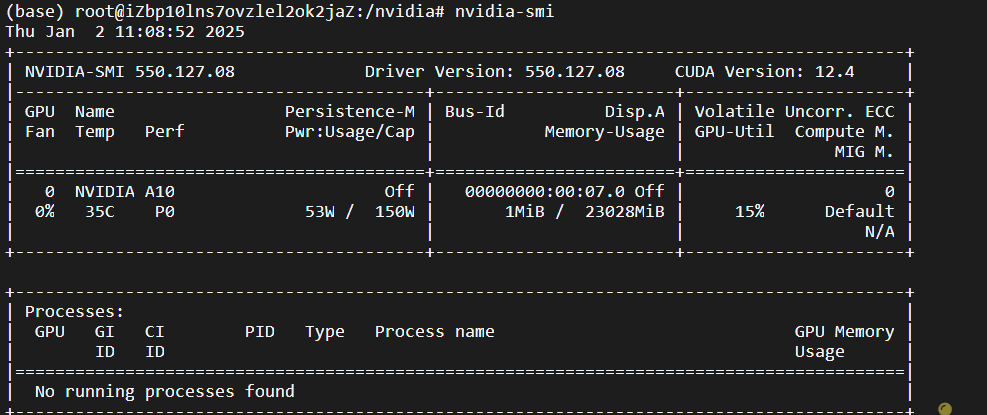Click the Driver Version 550.127.08 text
This screenshot has width=987, height=415.
tap(495, 72)
